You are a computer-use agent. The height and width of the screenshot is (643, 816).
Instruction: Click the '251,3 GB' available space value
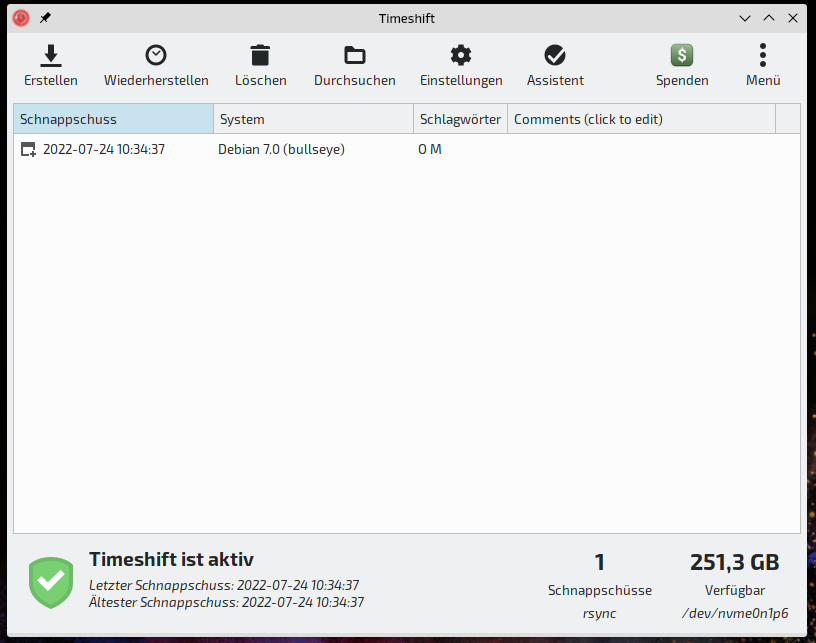(734, 562)
